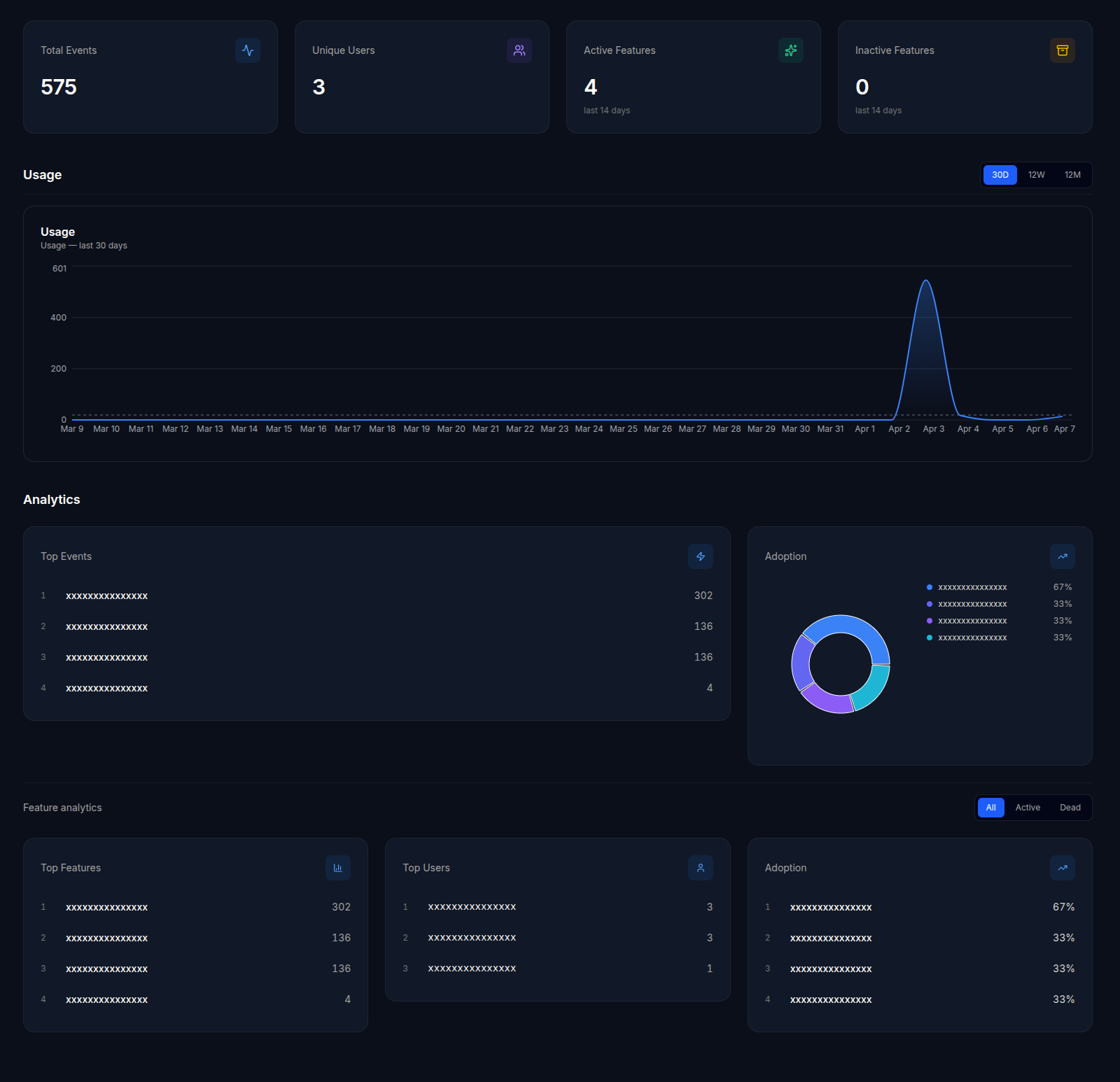This screenshot has height=1082, width=1120.
Task: Filter Feature analytics to Active
Action: point(1028,808)
